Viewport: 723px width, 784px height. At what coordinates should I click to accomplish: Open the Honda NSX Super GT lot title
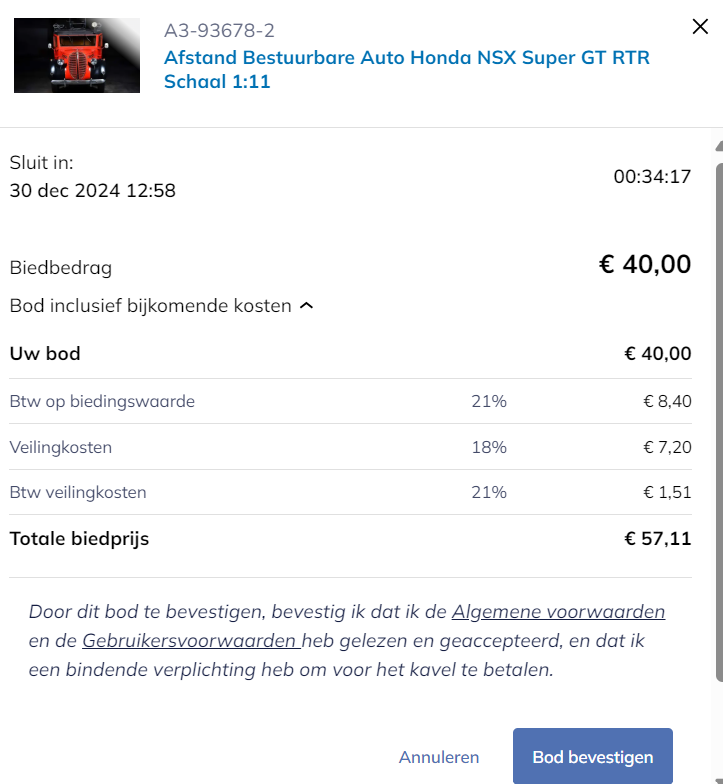(x=407, y=70)
